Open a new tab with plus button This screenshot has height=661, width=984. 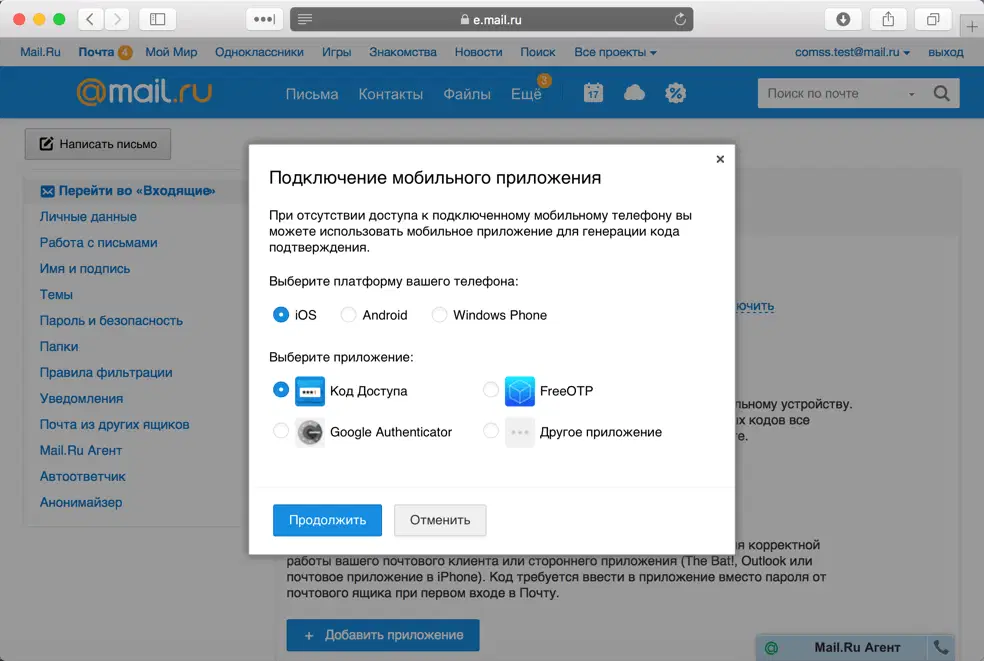click(x=971, y=26)
